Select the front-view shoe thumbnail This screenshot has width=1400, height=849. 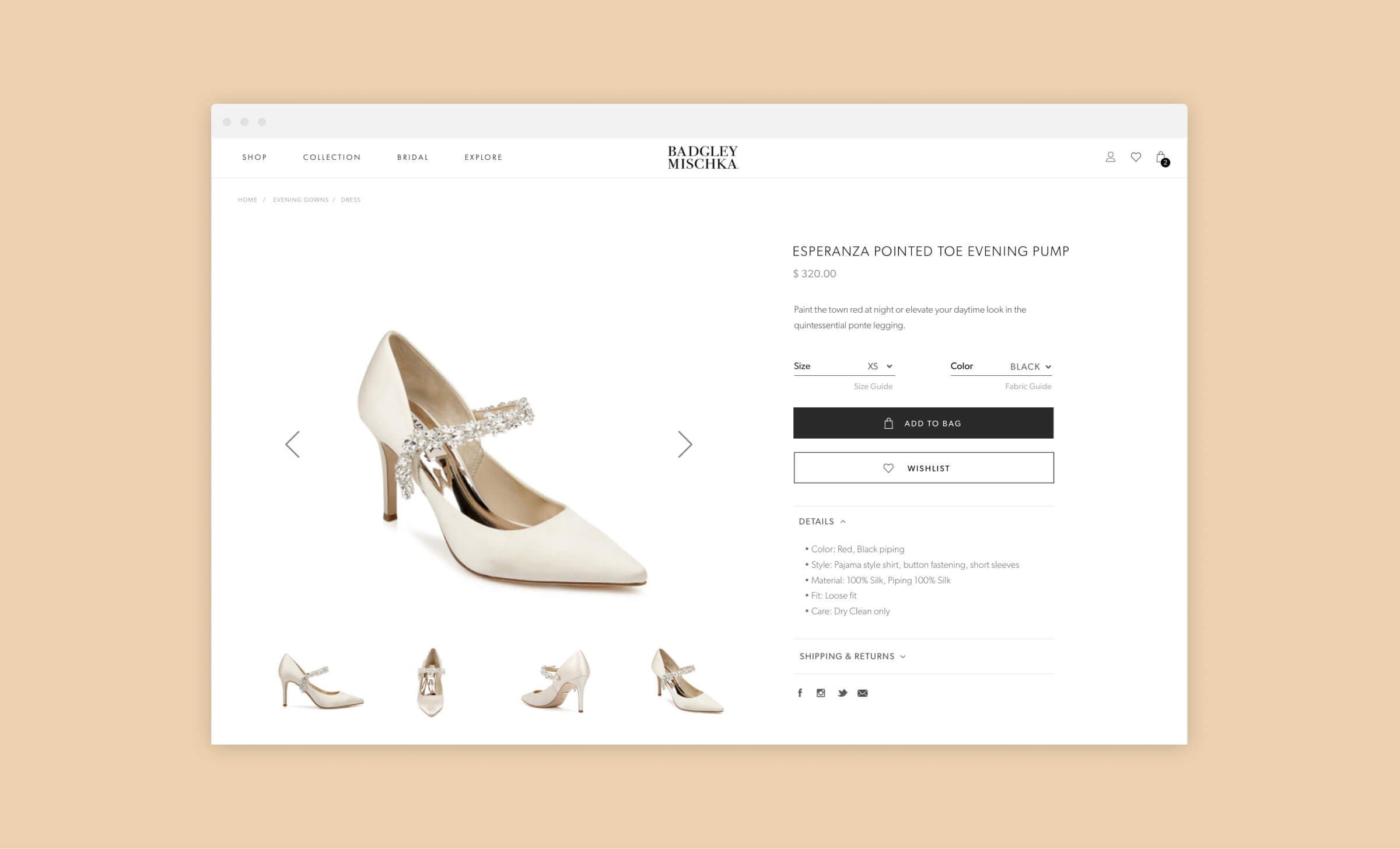pyautogui.click(x=431, y=682)
